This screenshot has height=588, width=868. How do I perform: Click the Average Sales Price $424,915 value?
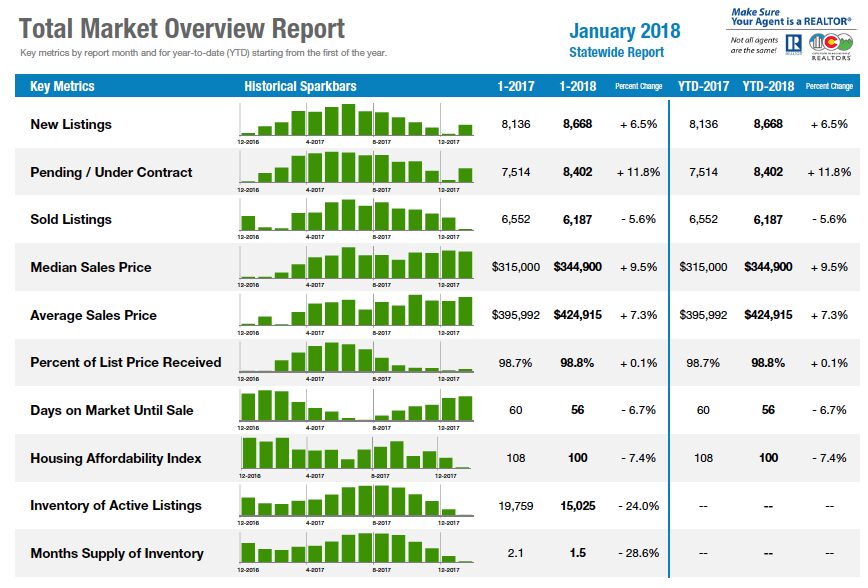(x=577, y=315)
